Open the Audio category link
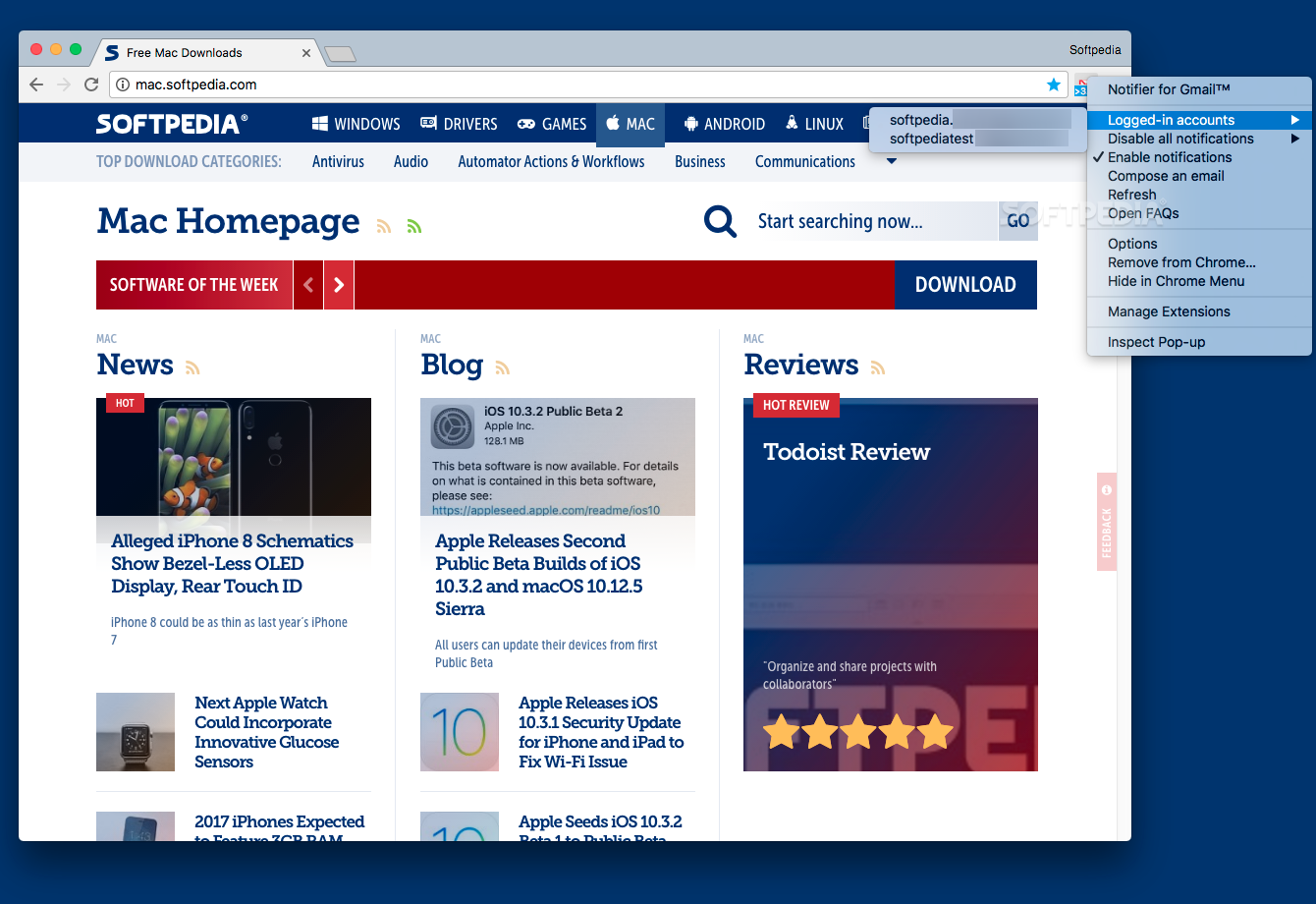 click(x=411, y=161)
